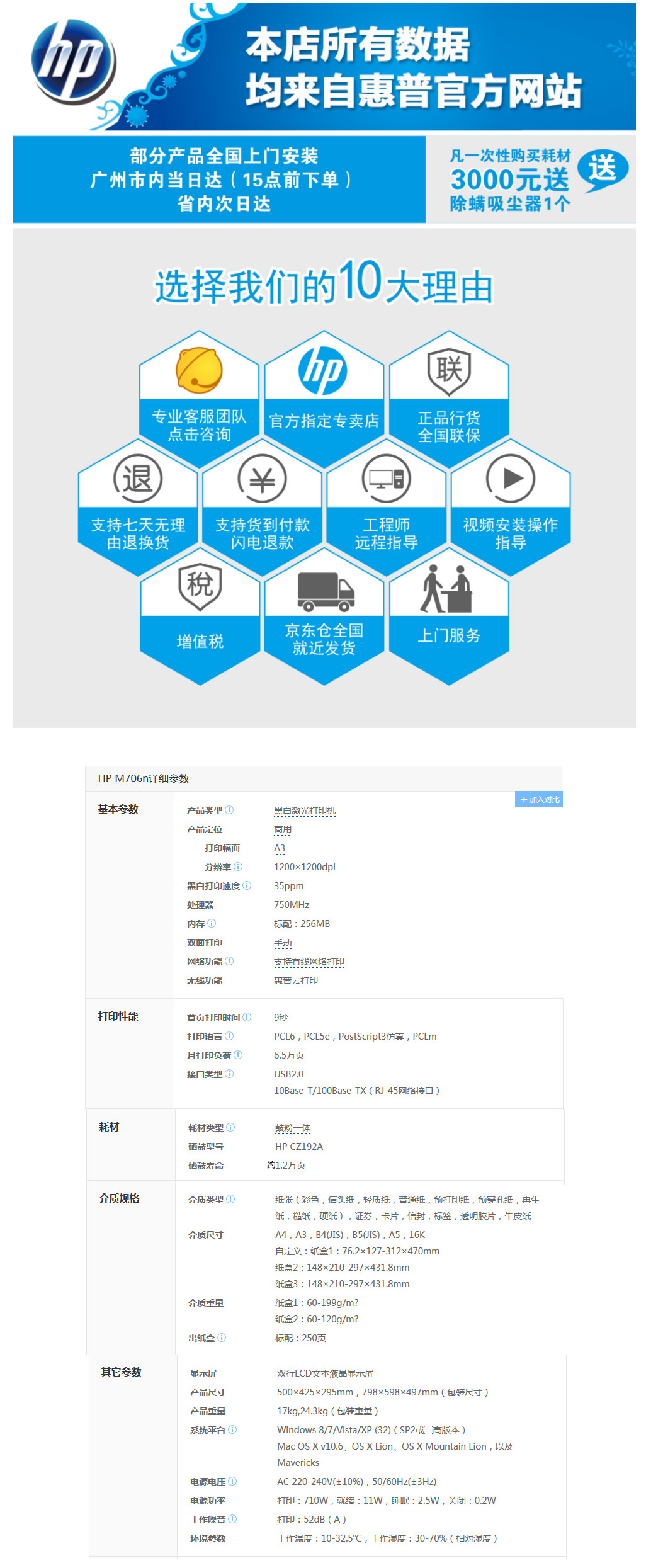The height and width of the screenshot is (1568, 646).
Task: Click info icon next to 网络功能
Action: (x=229, y=961)
